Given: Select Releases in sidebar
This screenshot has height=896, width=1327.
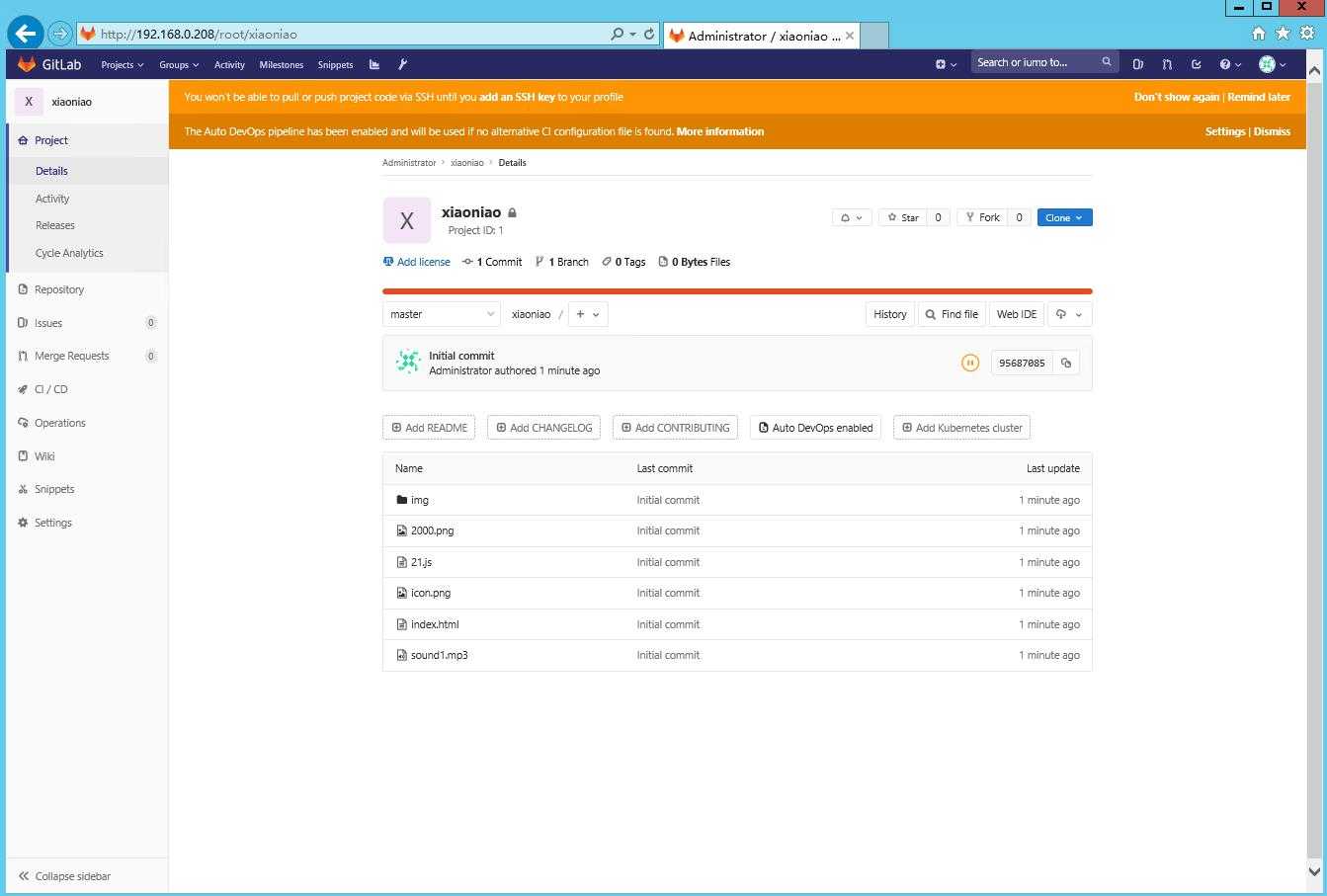Looking at the screenshot, I should click(55, 225).
